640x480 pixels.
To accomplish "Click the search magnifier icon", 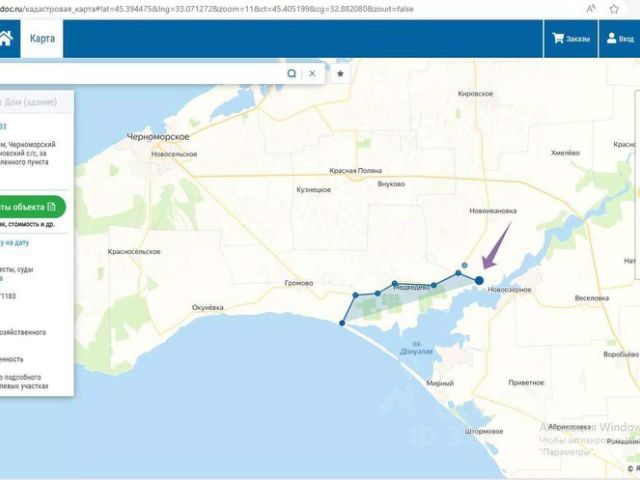I will click(x=291, y=73).
